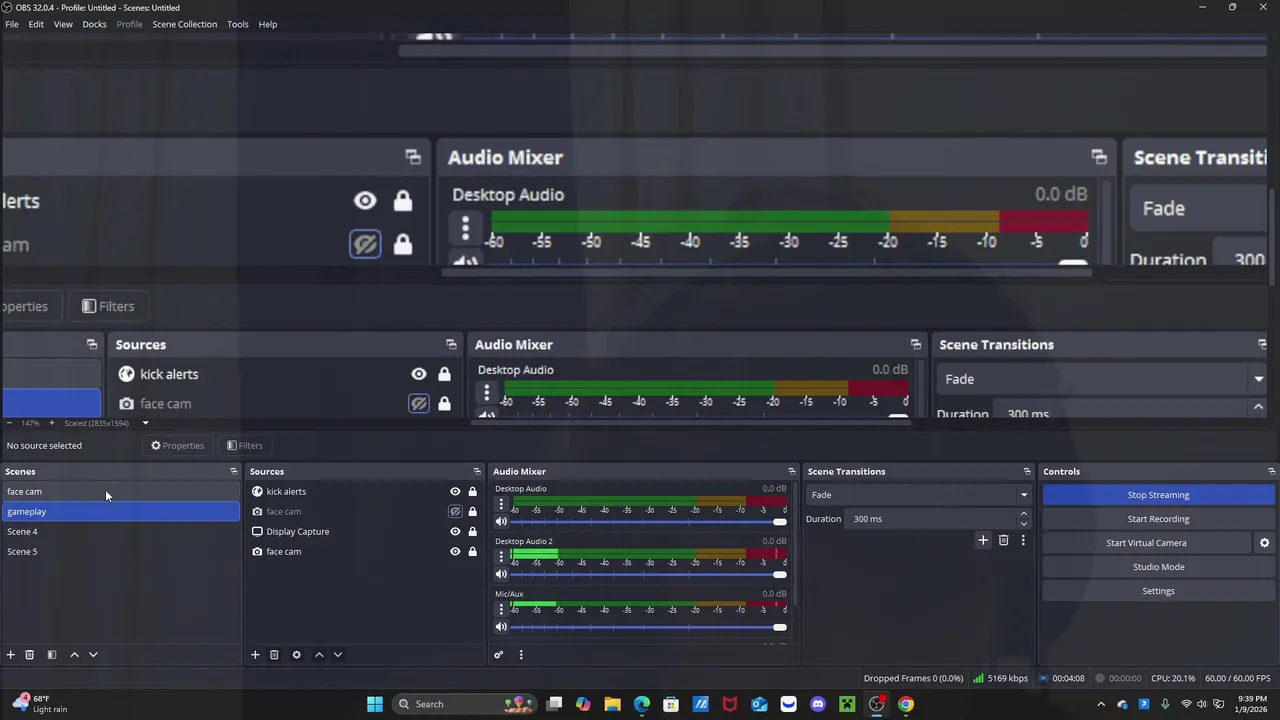Select the face cam scene

(120, 492)
